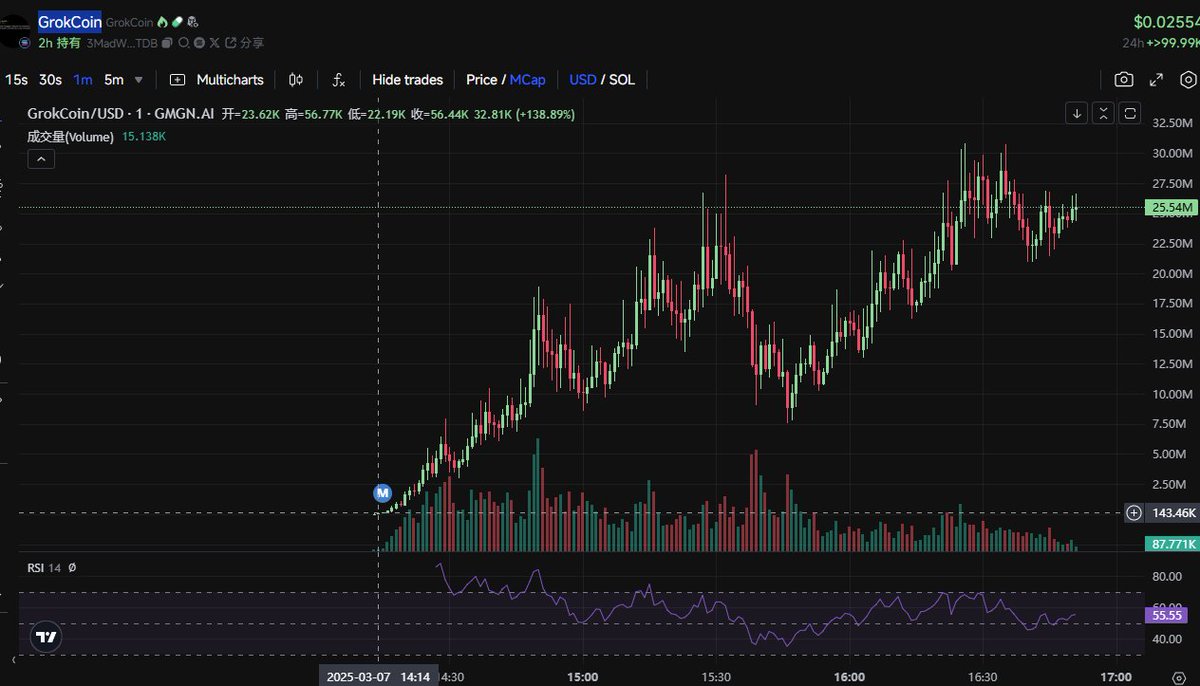Click the TradingView logo
Screen dimensions: 1200x686
(x=45, y=637)
